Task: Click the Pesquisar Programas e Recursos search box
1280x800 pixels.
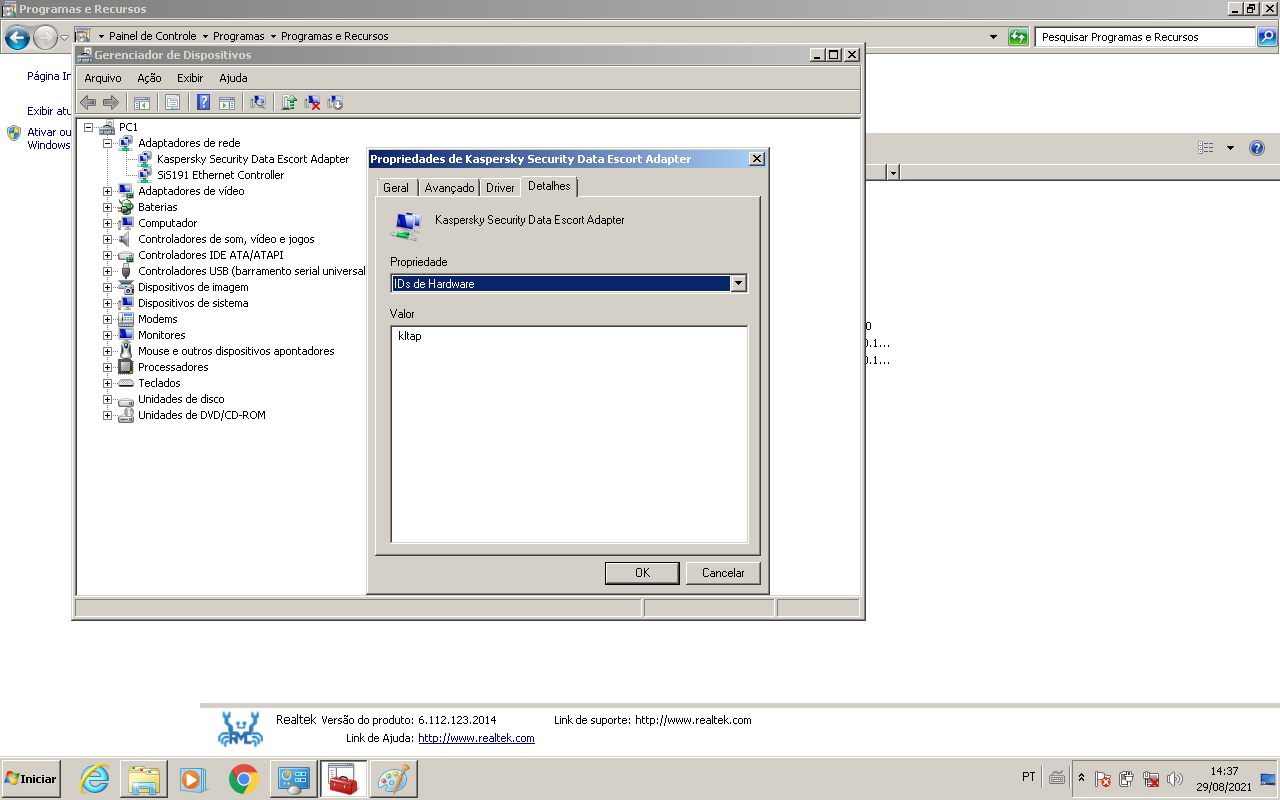Action: click(1145, 37)
